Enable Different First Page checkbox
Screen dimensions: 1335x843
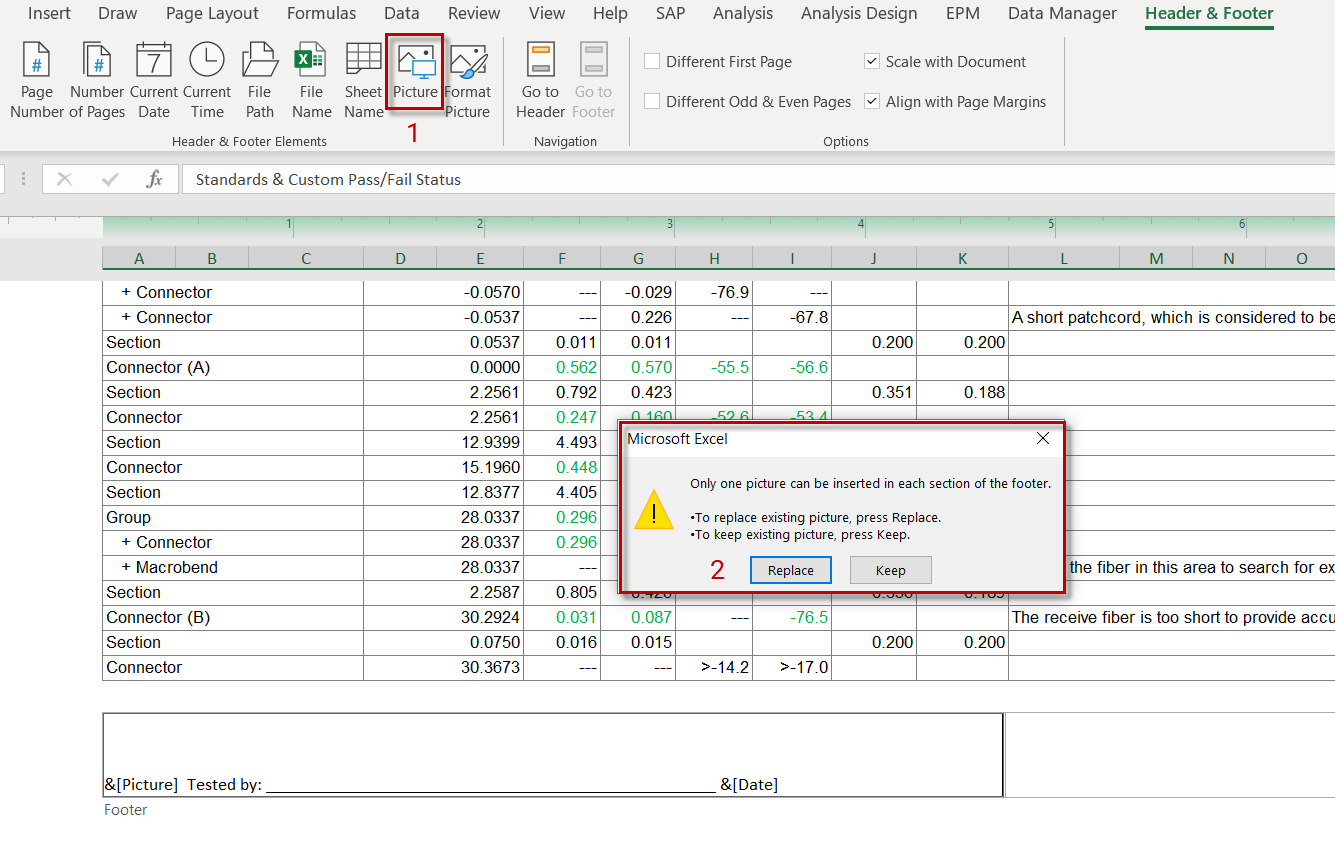[652, 62]
